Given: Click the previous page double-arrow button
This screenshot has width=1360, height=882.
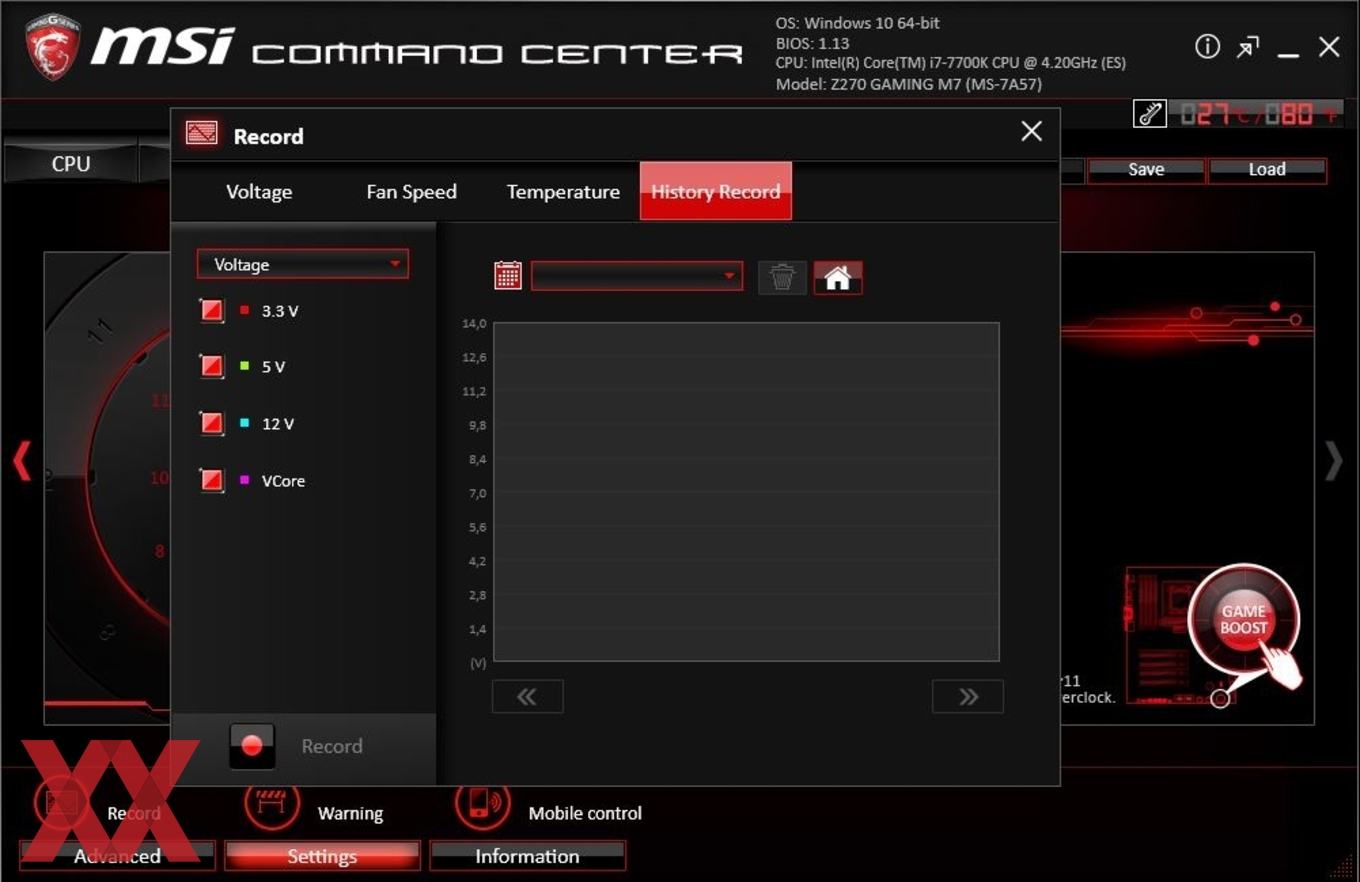Looking at the screenshot, I should [x=527, y=697].
